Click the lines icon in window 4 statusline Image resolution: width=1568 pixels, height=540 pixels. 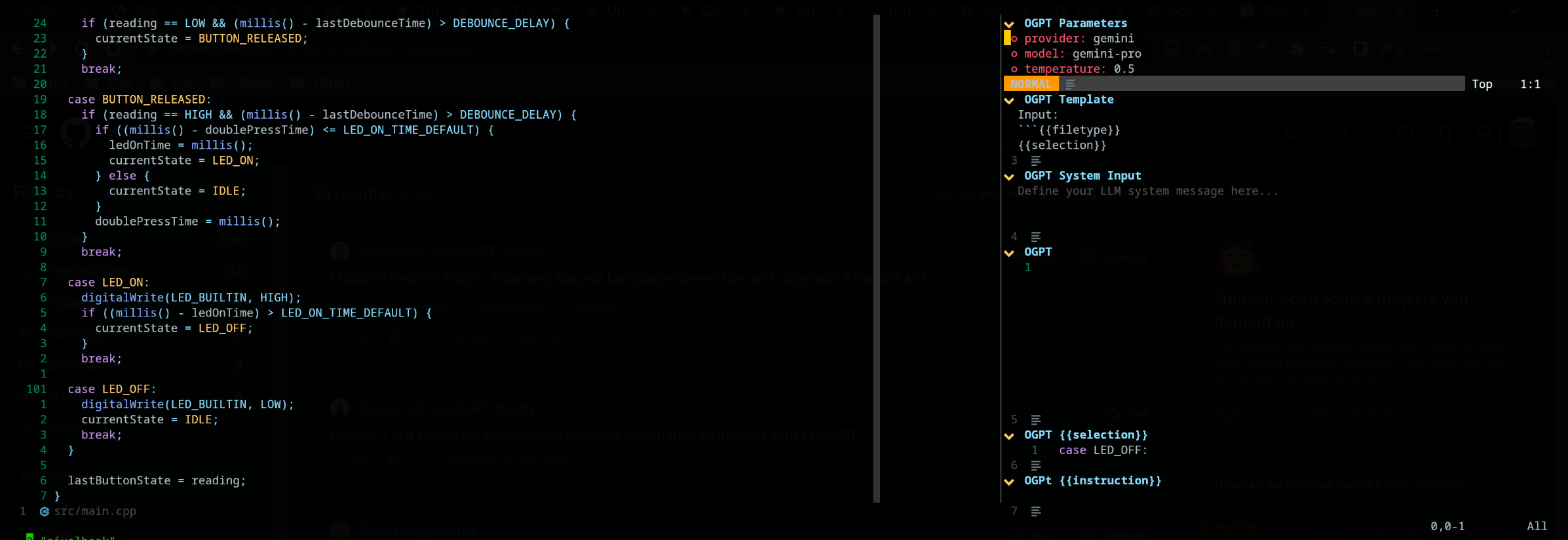coord(1036,237)
